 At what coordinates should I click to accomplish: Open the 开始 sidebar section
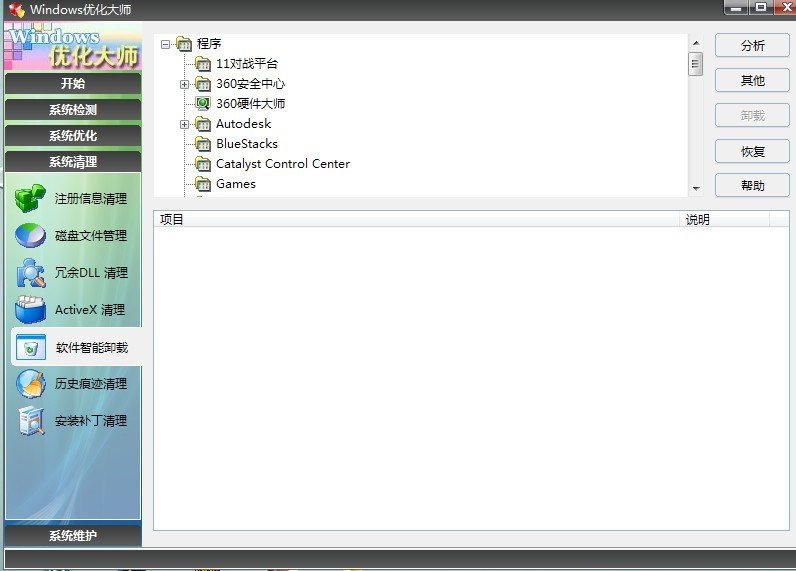73,83
